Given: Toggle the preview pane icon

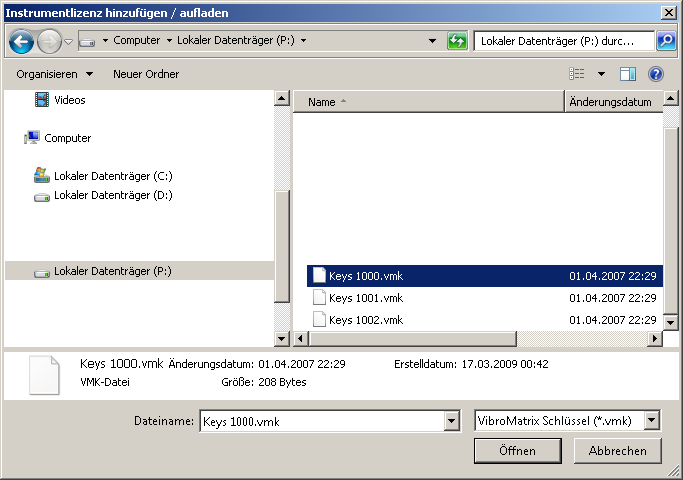Looking at the screenshot, I should 628,74.
